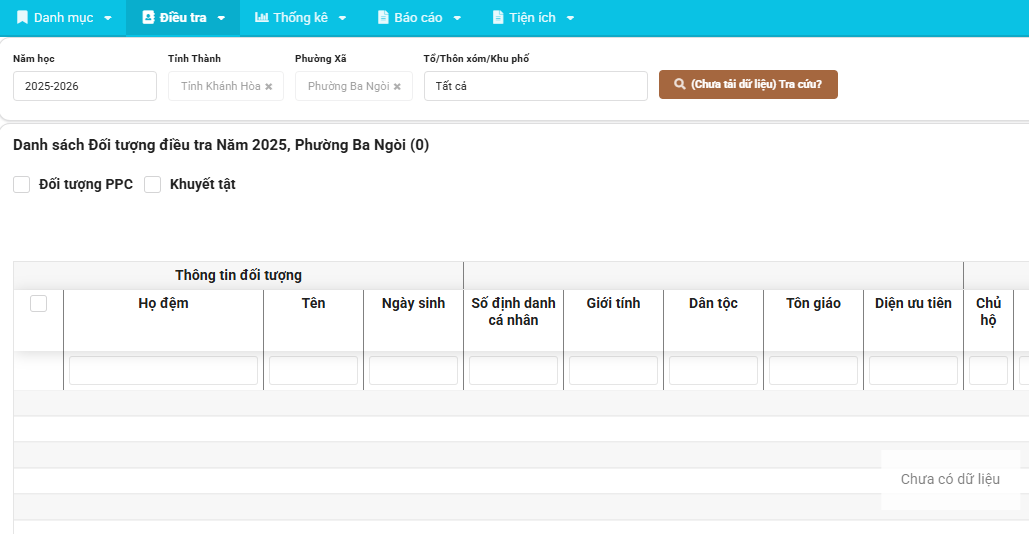Screen dimensions: 1029x534
Task: Open the Tổ/Thôn xóm/Khu phố dropdown
Action: [536, 86]
